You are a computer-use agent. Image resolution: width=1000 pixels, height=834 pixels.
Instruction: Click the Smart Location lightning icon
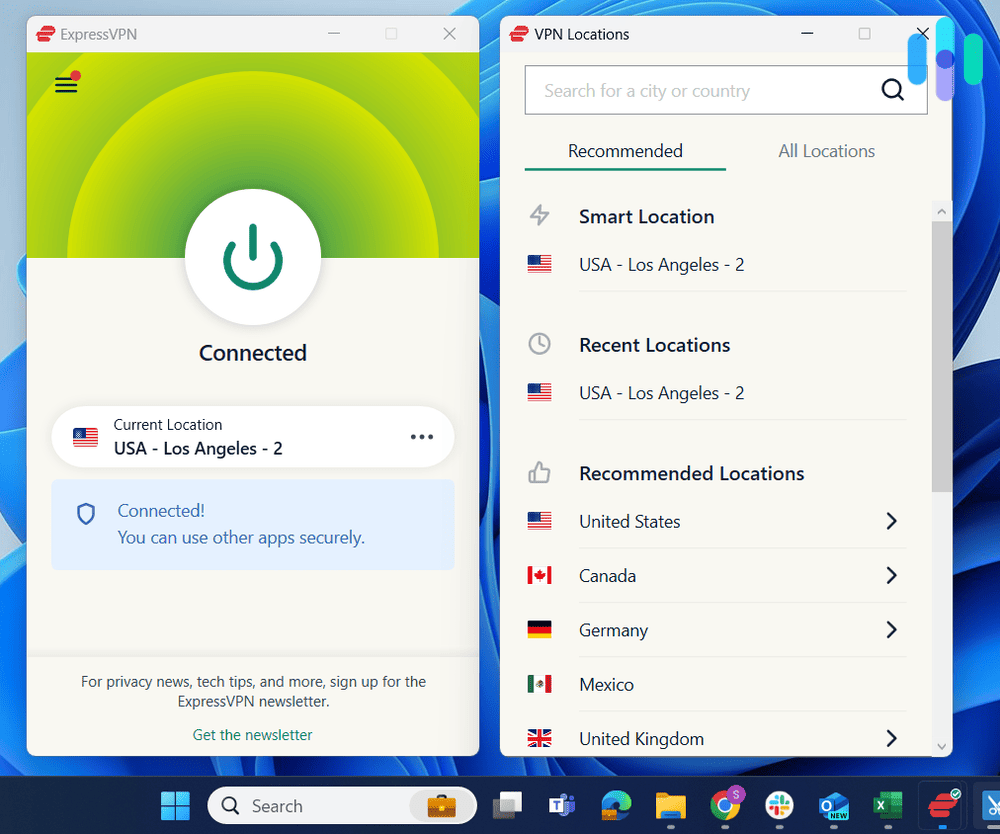click(x=539, y=215)
